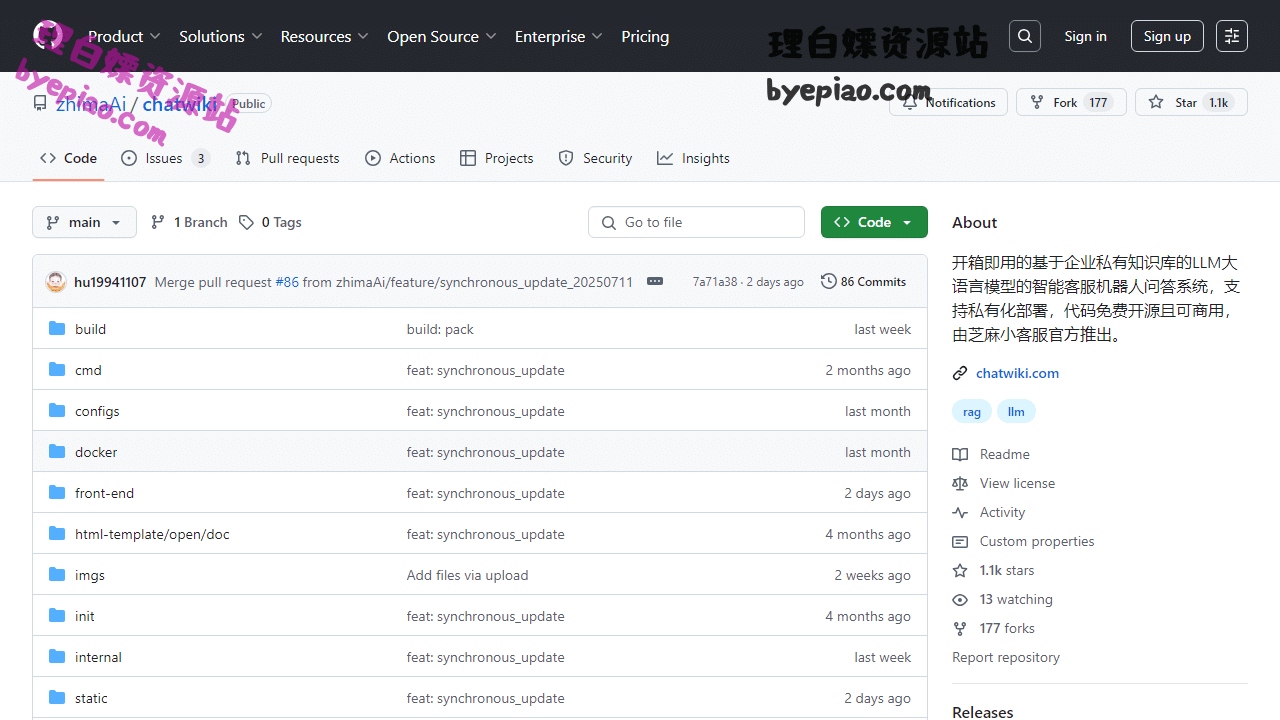Click the static folder icon
The width and height of the screenshot is (1280, 720).
(x=57, y=698)
